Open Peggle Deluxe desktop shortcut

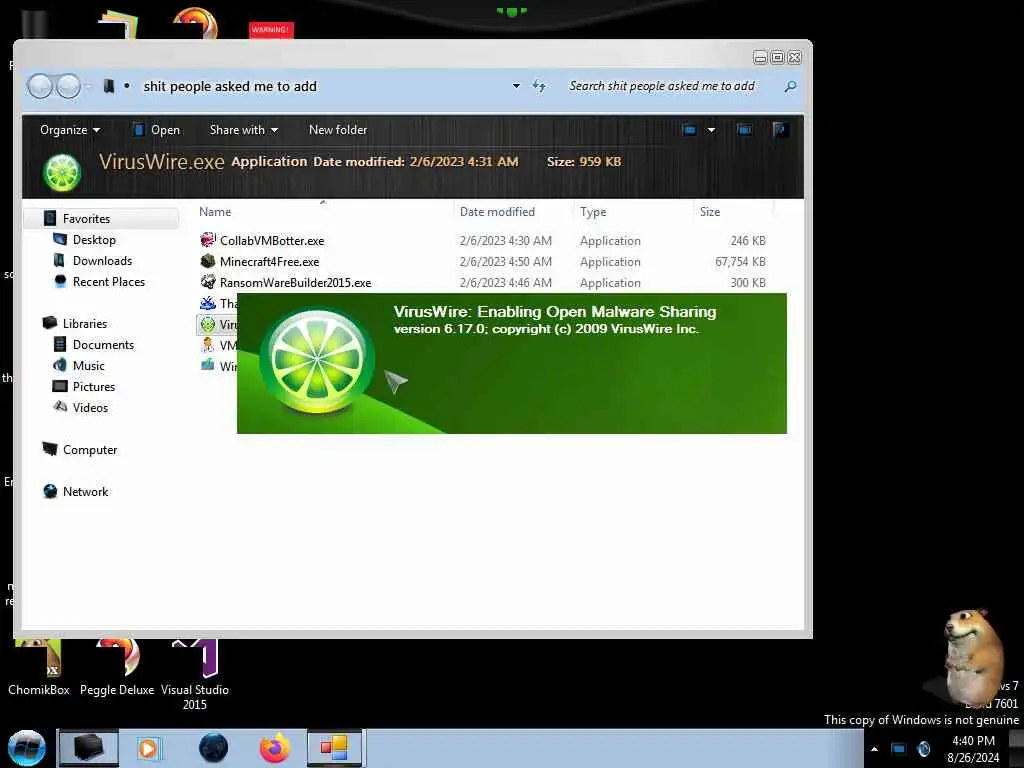coord(117,668)
